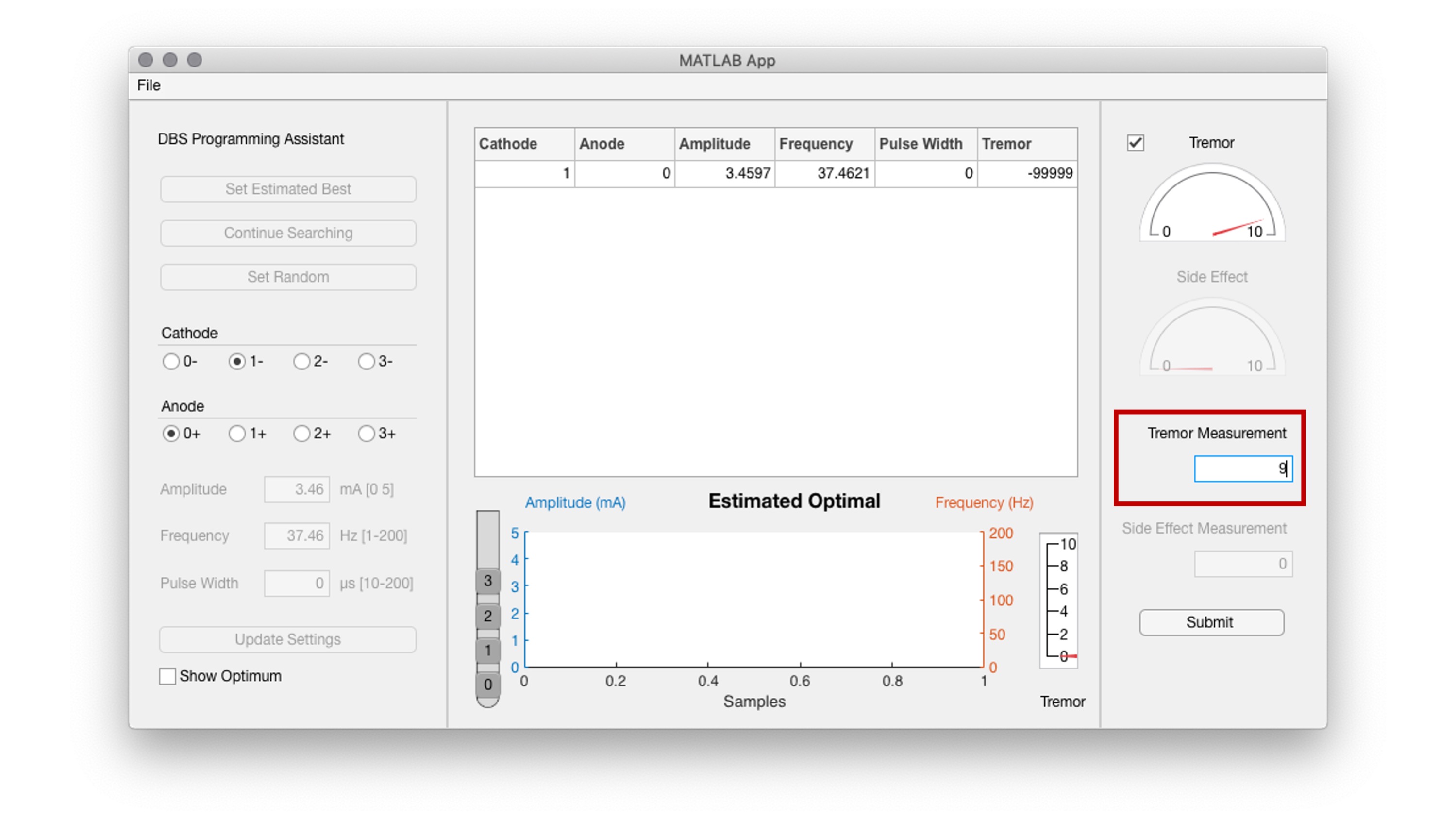Enable the Show Optimum checkbox
Viewport: 1456px width, 819px height.
167,676
